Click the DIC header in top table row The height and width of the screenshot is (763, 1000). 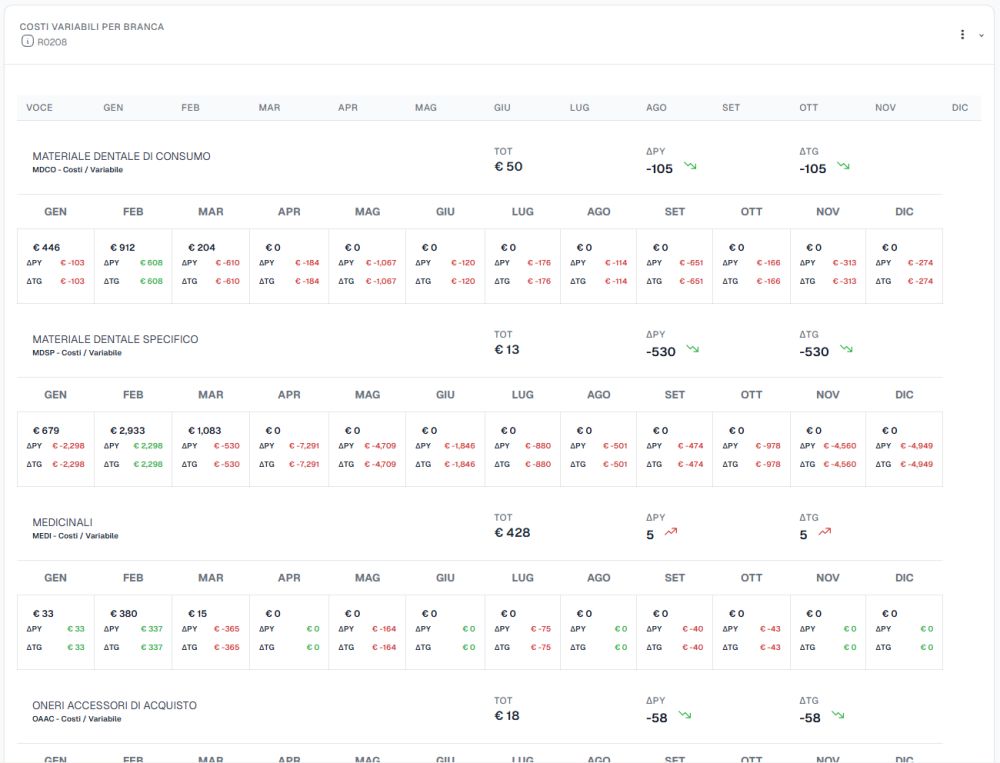(960, 108)
